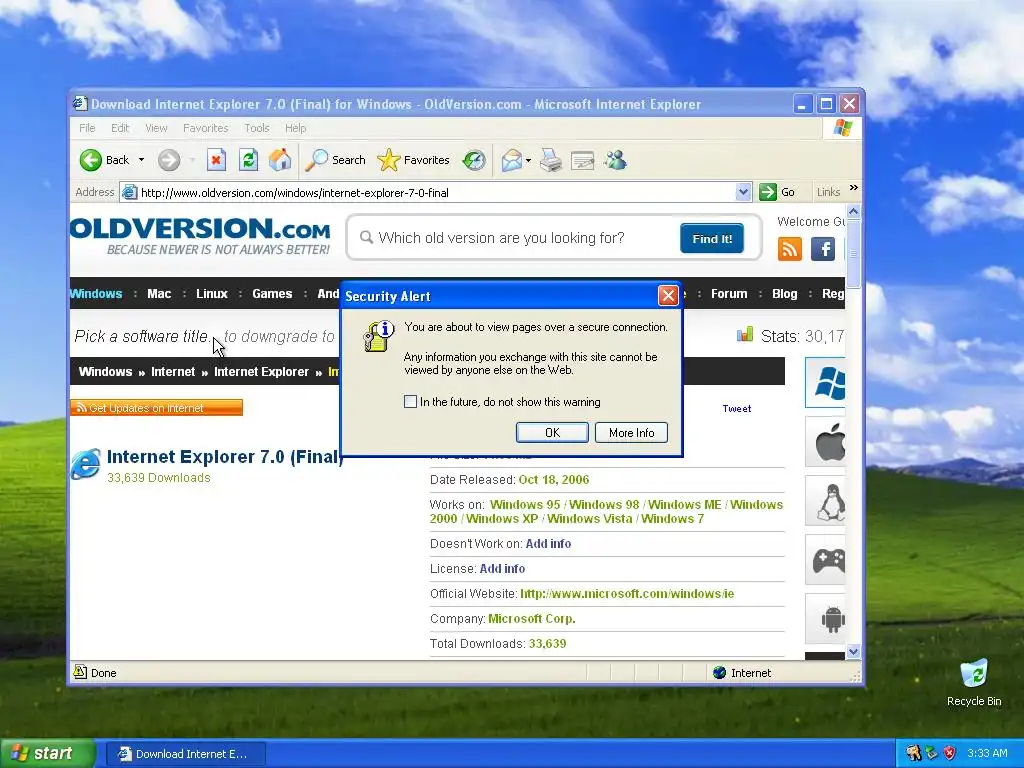Open the Tools menu
1024x768 pixels.
[257, 128]
